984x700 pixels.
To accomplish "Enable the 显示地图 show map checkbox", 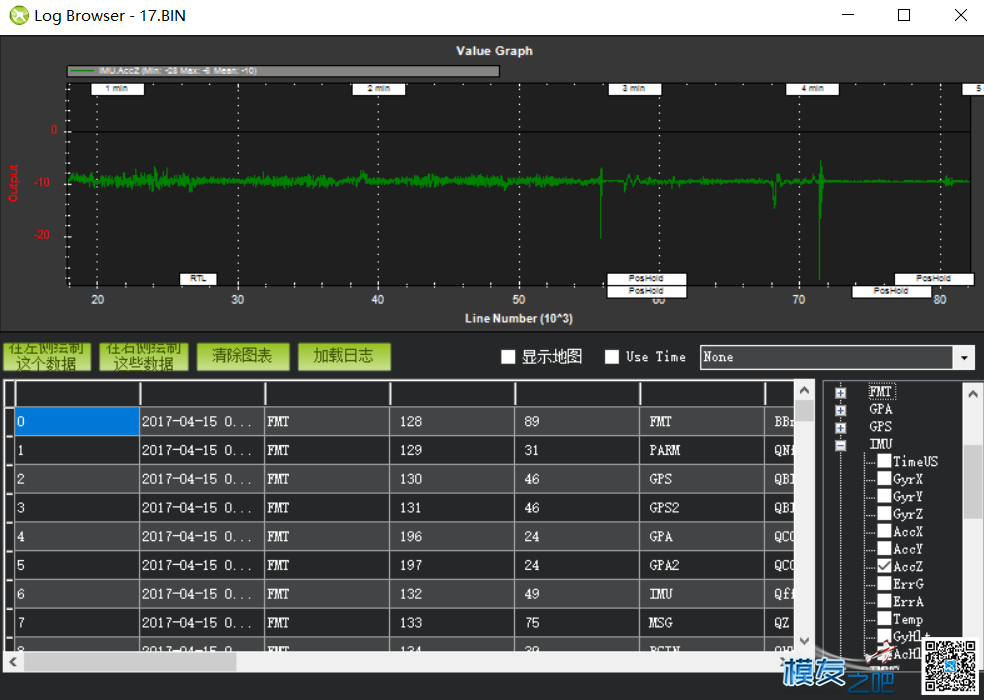I will pyautogui.click(x=508, y=357).
